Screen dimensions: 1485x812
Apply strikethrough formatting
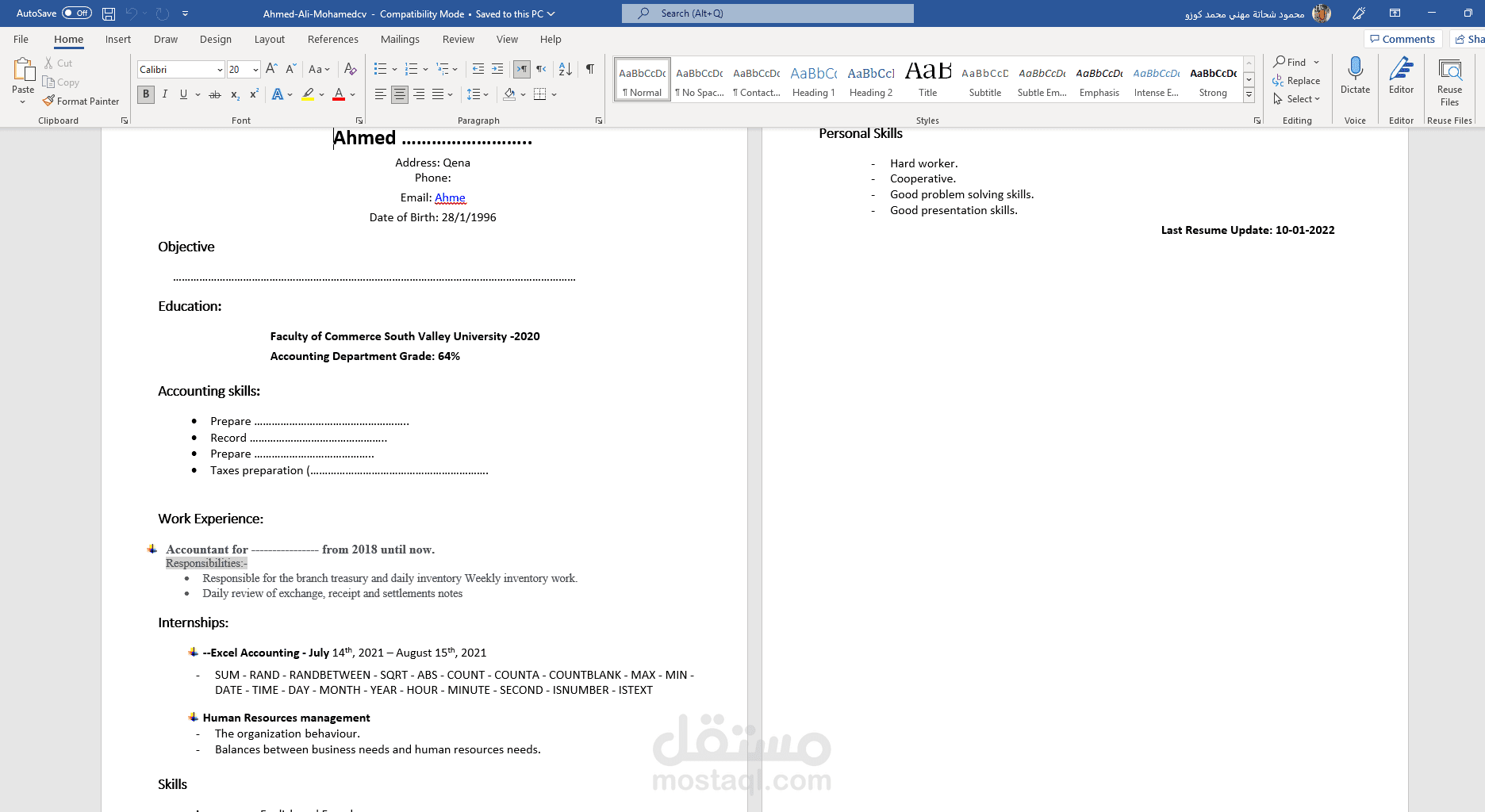(x=215, y=94)
